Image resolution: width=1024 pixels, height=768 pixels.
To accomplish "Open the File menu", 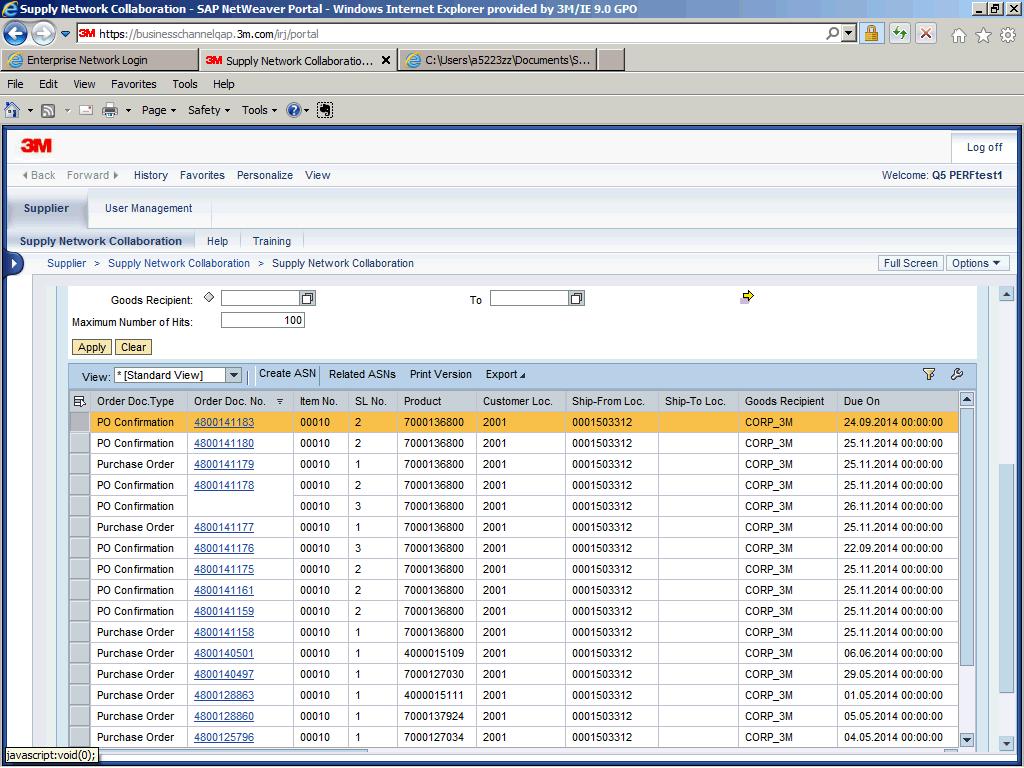I will pyautogui.click(x=15, y=84).
